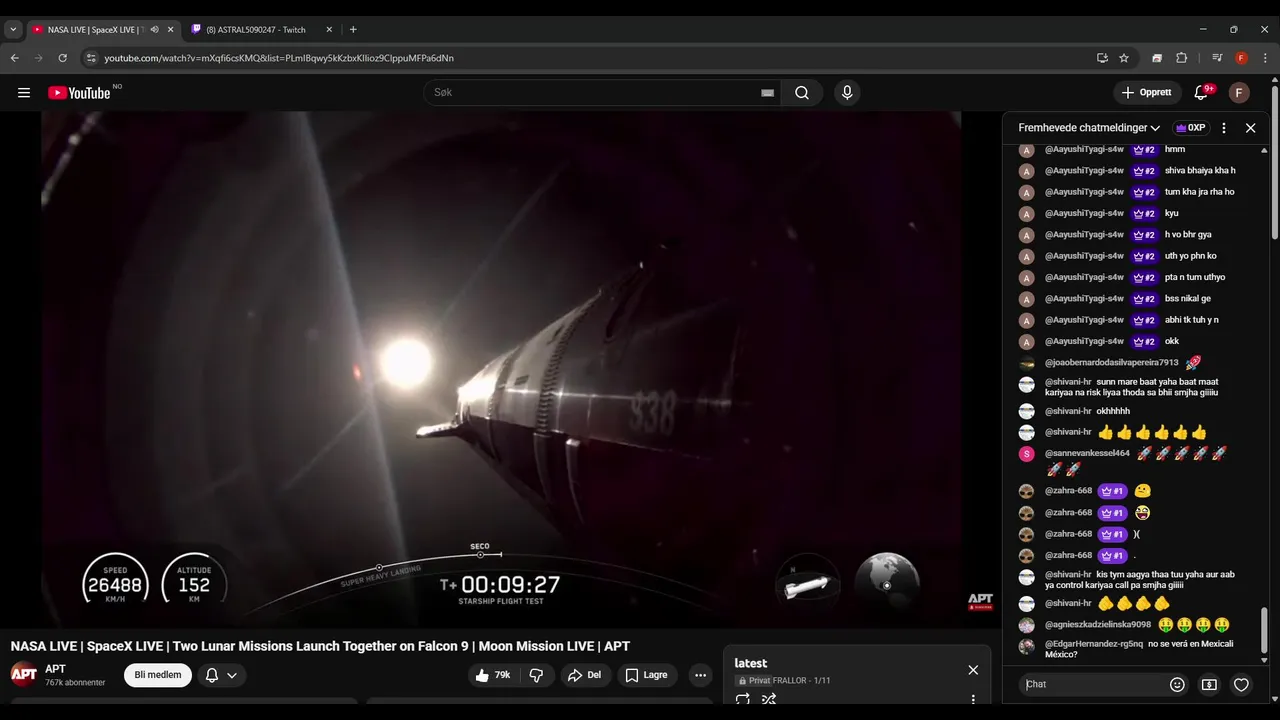Reload the page in Chrome
The height and width of the screenshot is (720, 1280).
[x=62, y=58]
